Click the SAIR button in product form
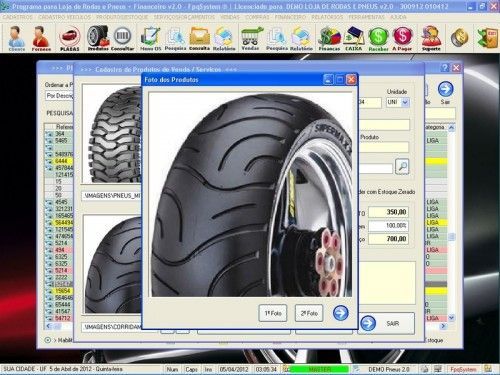The height and width of the screenshot is (375, 500). pyautogui.click(x=387, y=323)
